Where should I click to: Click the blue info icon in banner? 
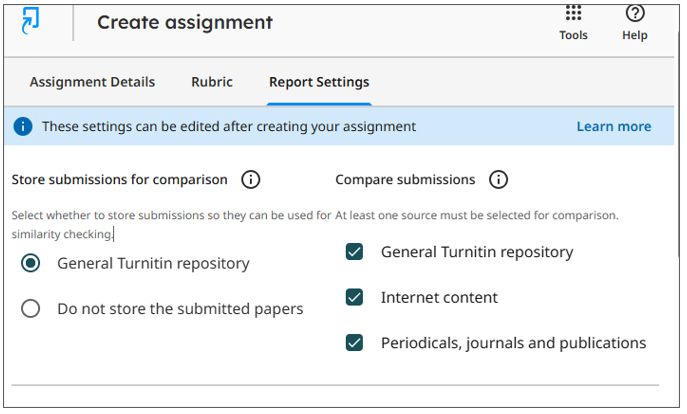tap(23, 127)
